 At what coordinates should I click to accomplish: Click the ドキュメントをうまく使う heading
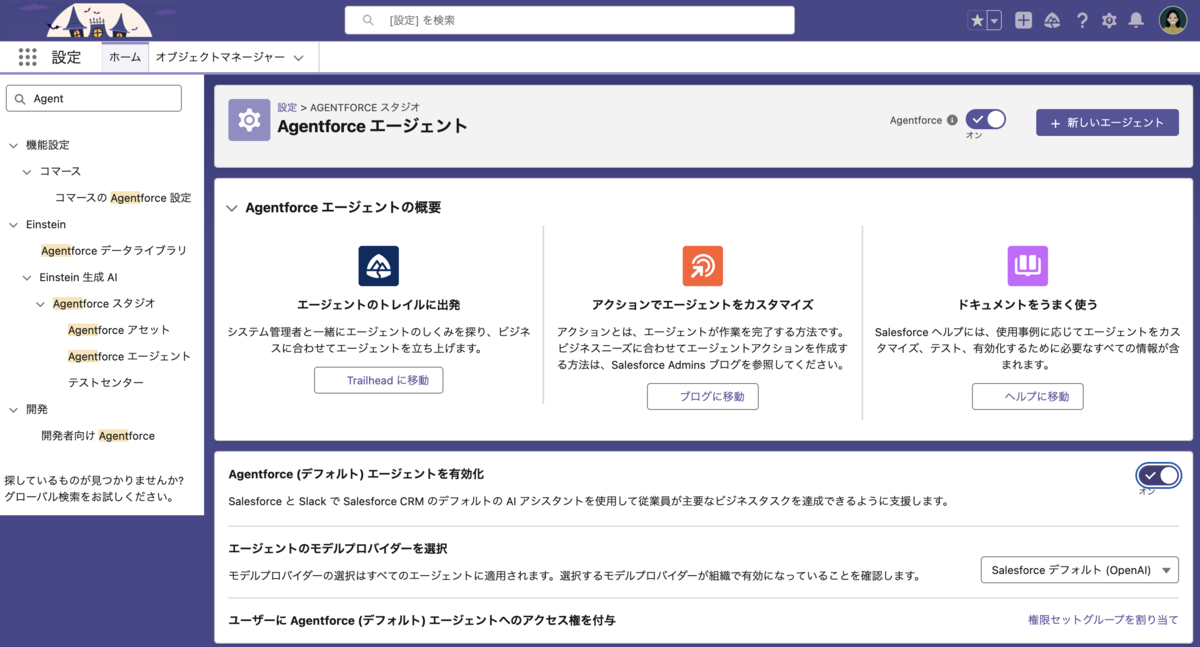1027,304
